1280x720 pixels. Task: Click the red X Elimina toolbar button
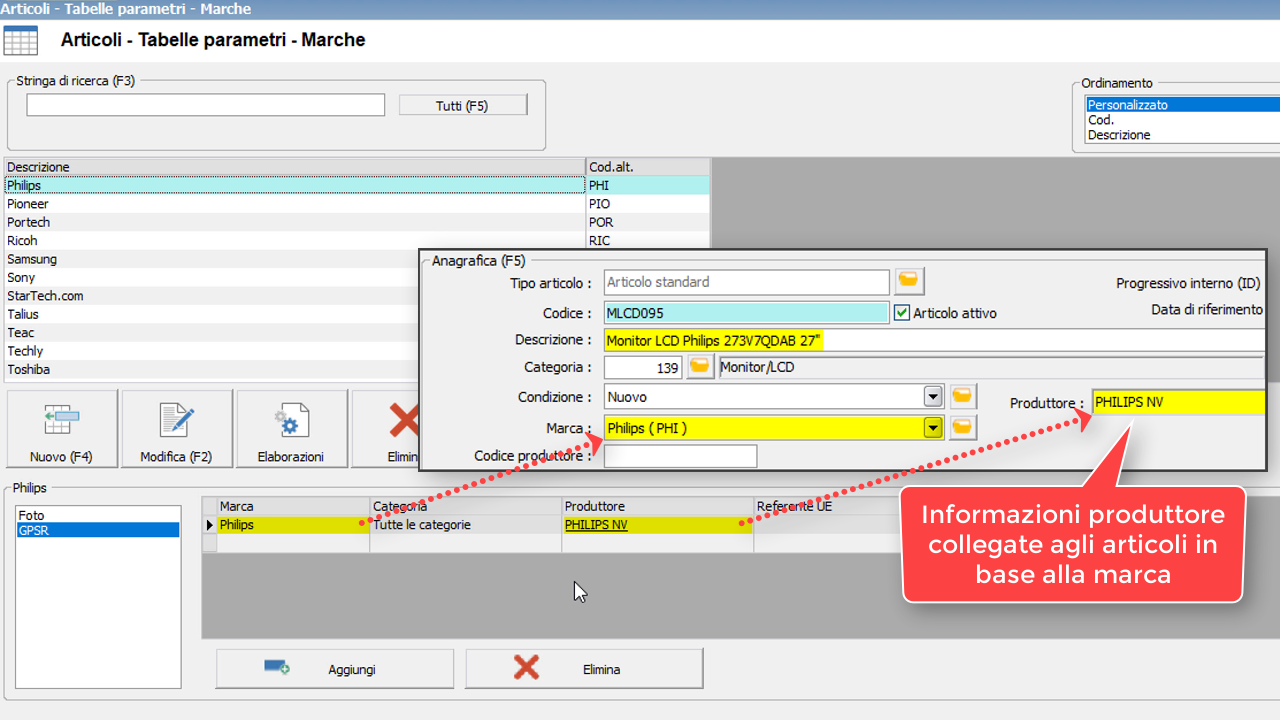coord(385,428)
